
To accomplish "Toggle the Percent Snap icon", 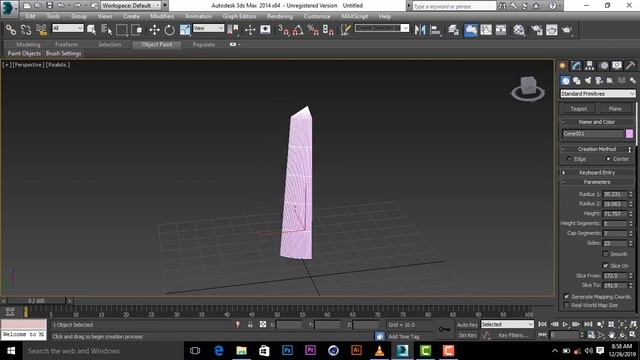I will coord(313,30).
